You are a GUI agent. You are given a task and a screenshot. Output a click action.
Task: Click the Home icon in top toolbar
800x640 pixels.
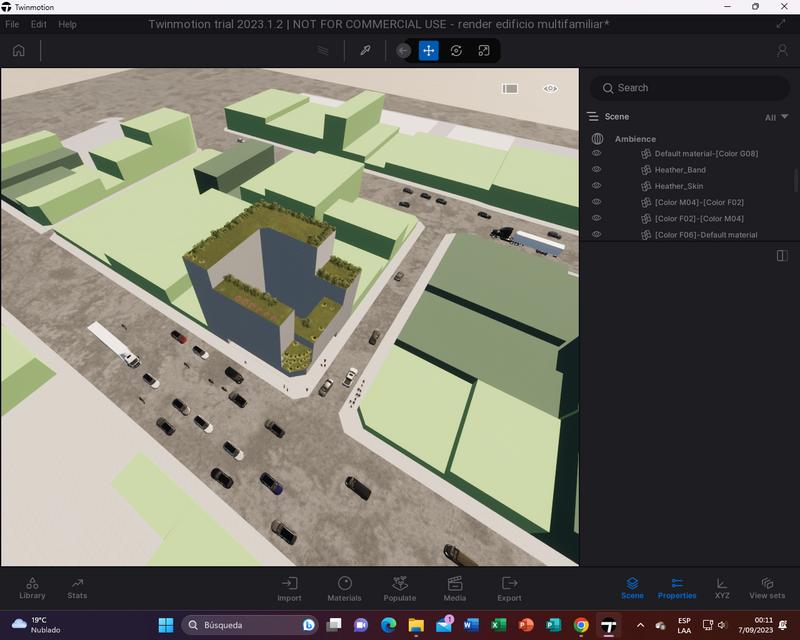[x=18, y=50]
